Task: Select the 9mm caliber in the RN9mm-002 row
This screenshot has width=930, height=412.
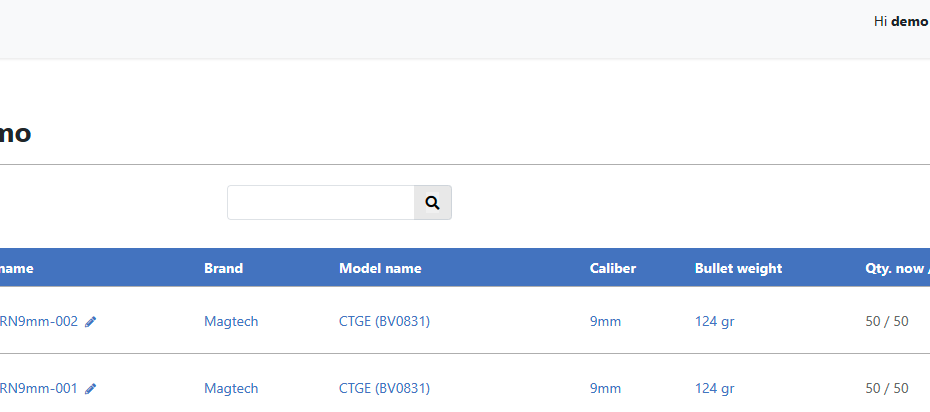Action: (x=605, y=321)
